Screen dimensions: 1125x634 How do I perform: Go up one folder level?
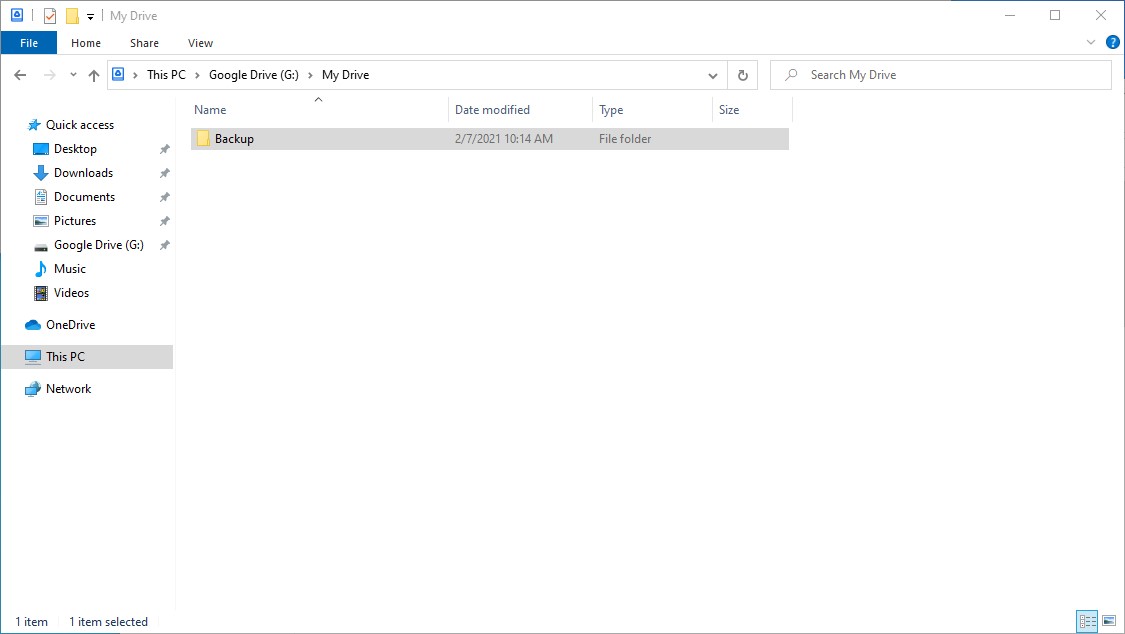94,75
